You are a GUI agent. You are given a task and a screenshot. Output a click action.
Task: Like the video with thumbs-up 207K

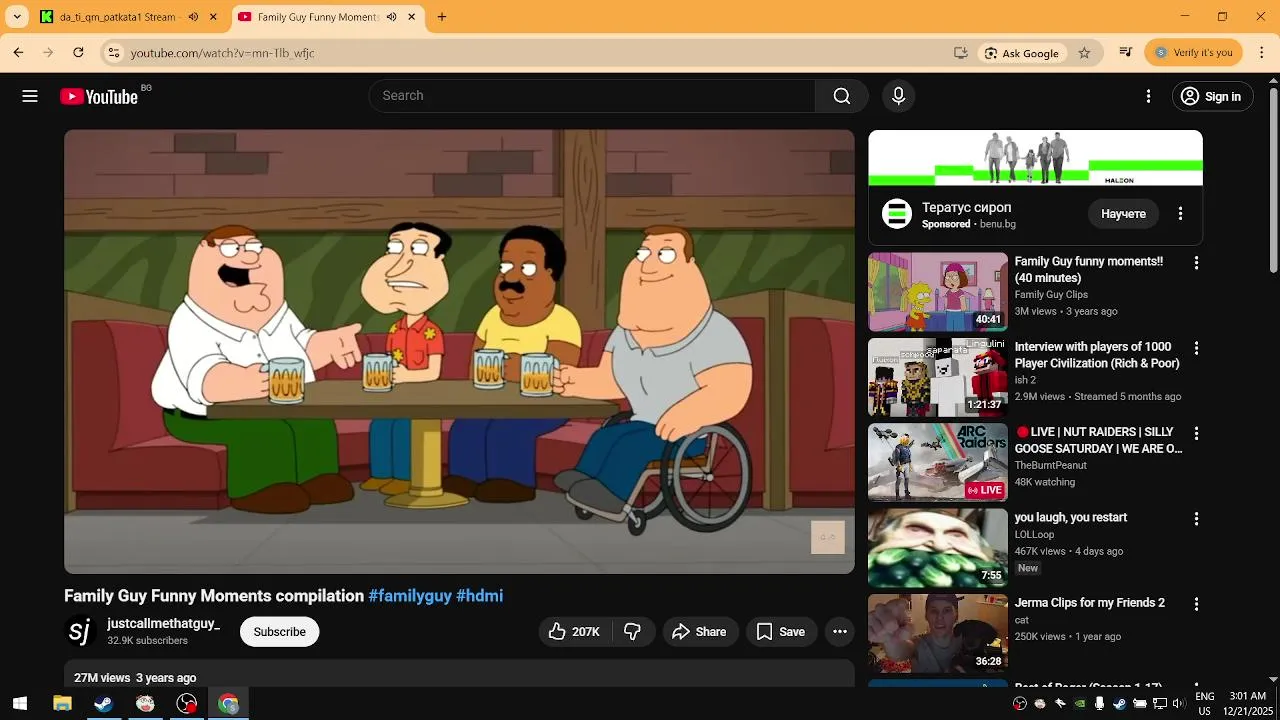[x=574, y=632]
